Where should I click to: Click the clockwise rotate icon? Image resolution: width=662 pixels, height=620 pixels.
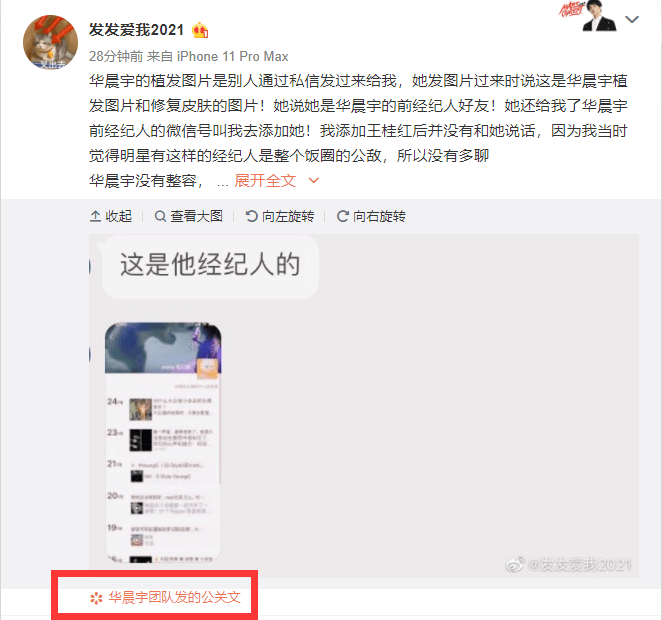[x=342, y=216]
